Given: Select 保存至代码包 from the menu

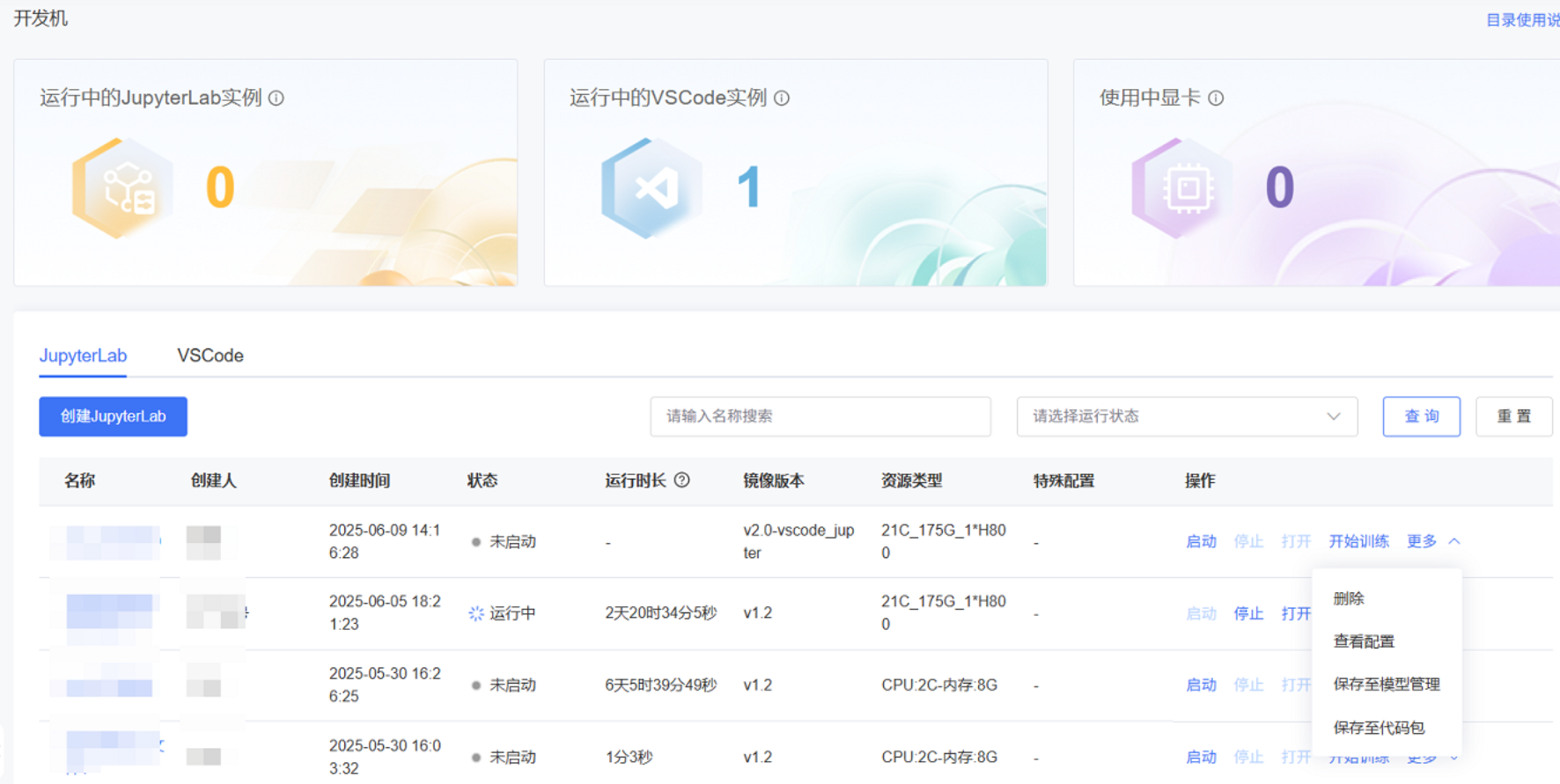Looking at the screenshot, I should pyautogui.click(x=1379, y=728).
